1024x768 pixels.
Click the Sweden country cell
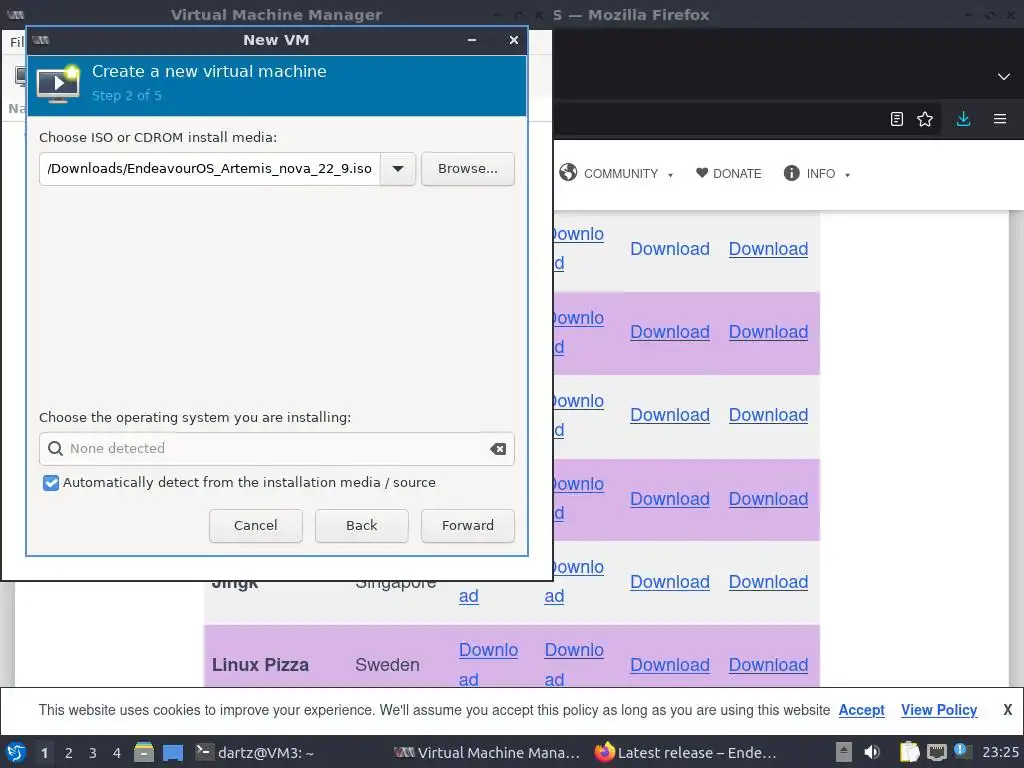(x=387, y=665)
